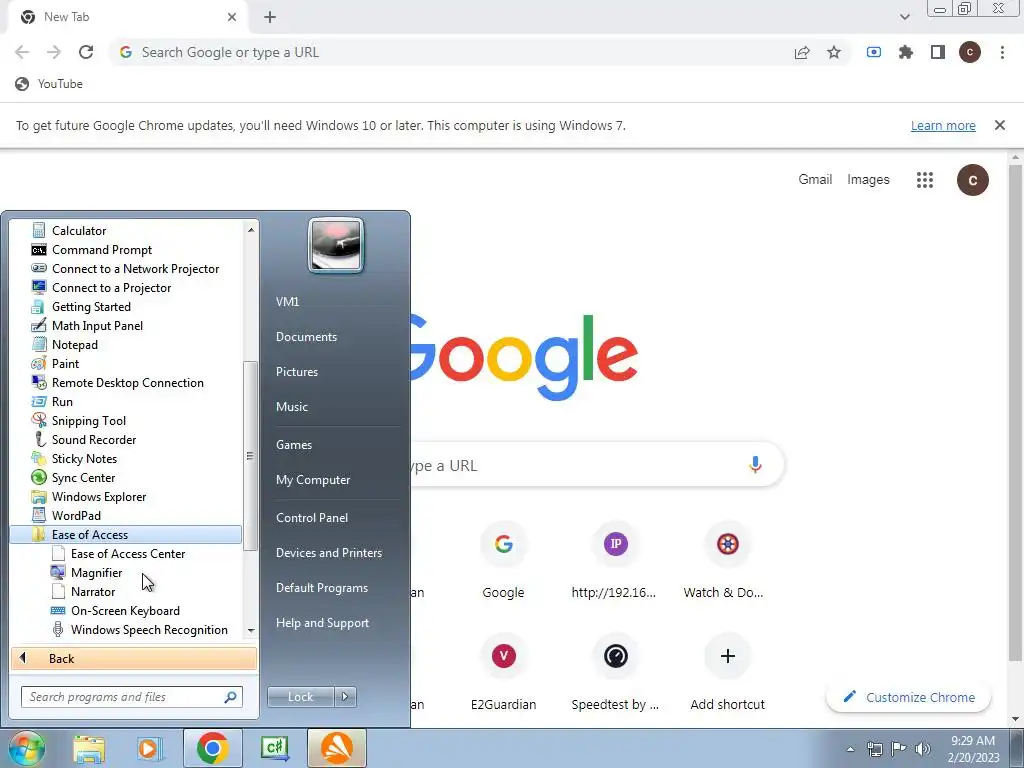Click Learn more about Chrome updates
Image resolution: width=1024 pixels, height=768 pixels.
tap(943, 125)
